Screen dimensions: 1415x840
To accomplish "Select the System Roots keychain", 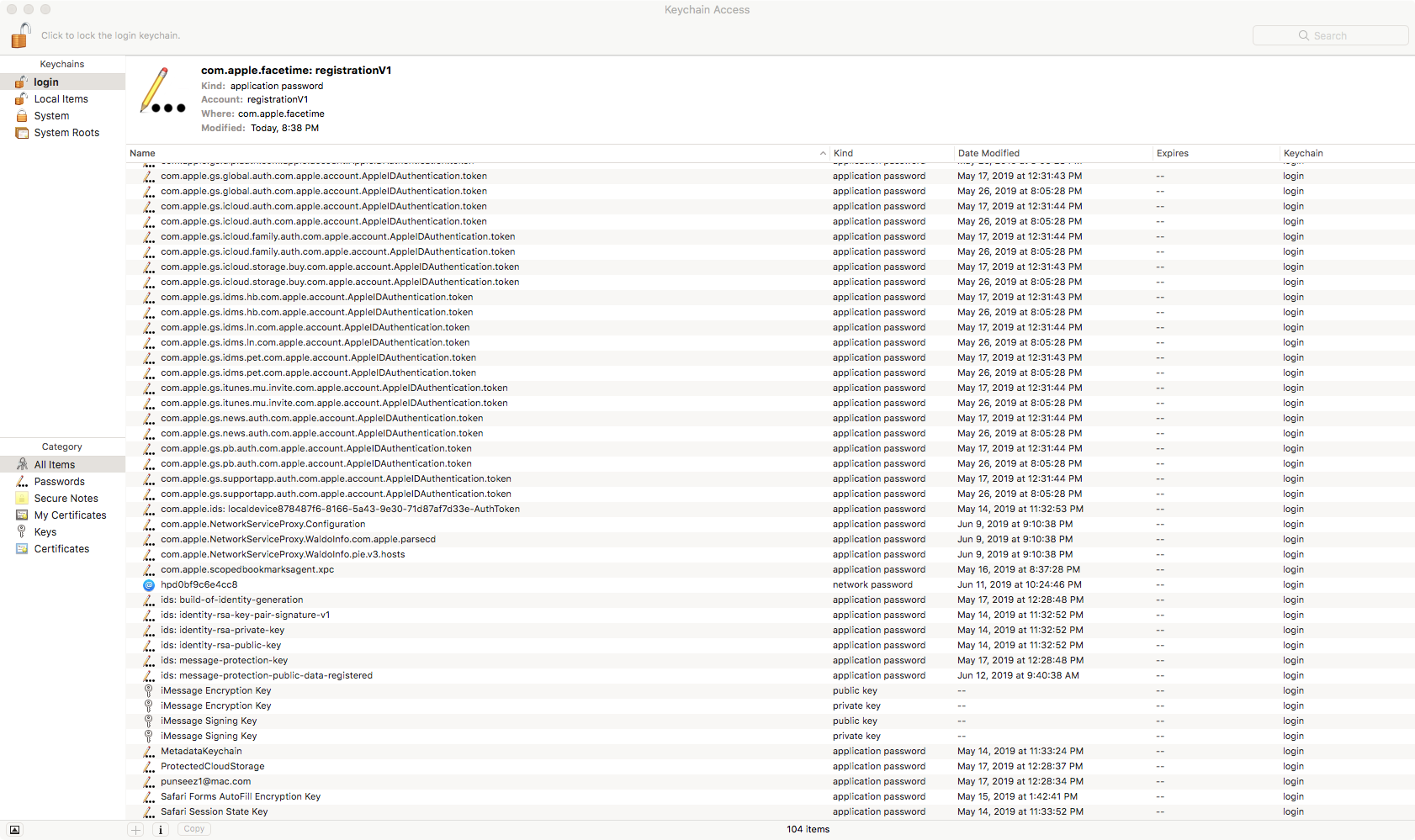I will (x=66, y=132).
